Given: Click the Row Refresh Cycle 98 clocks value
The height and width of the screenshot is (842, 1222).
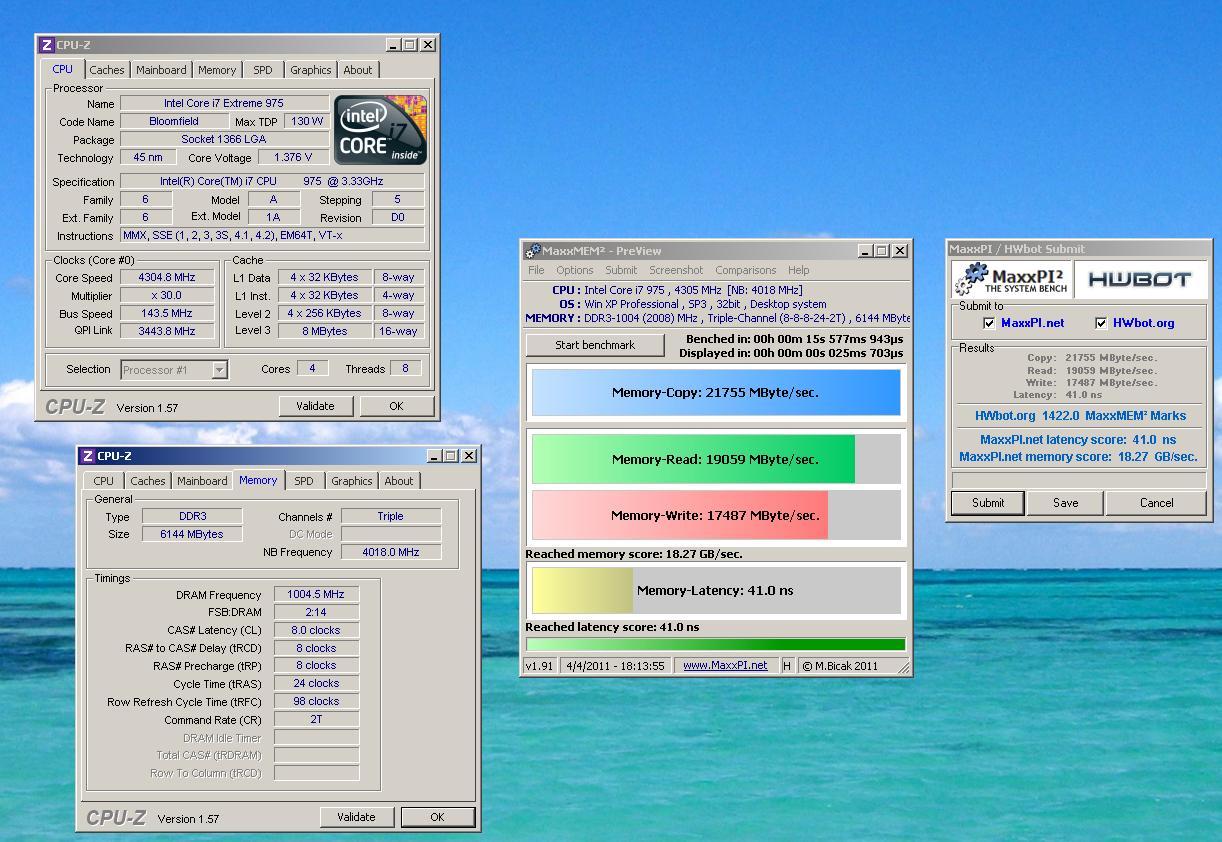Looking at the screenshot, I should [316, 701].
